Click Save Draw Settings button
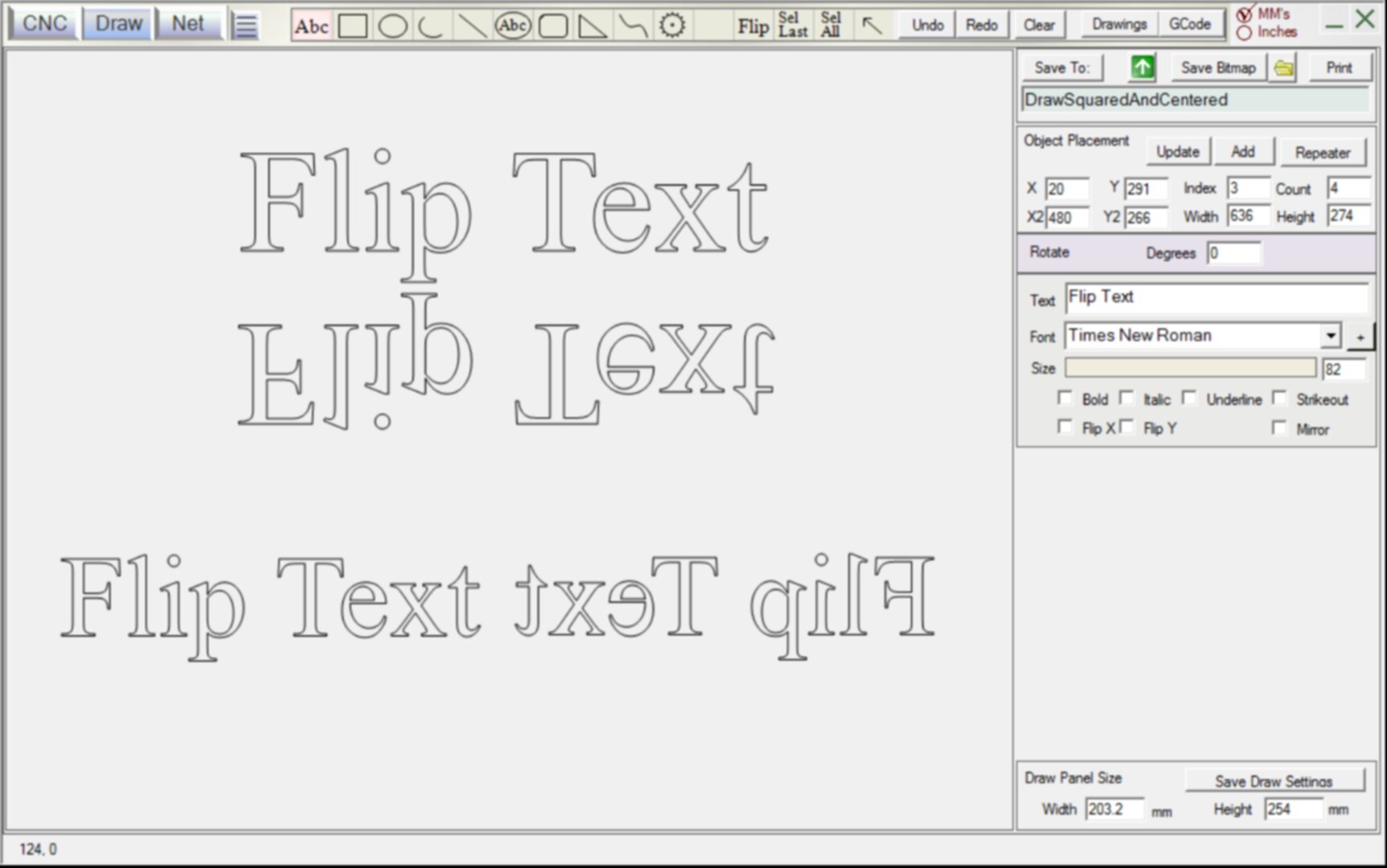Screen dimensions: 1387x868 click(1274, 780)
